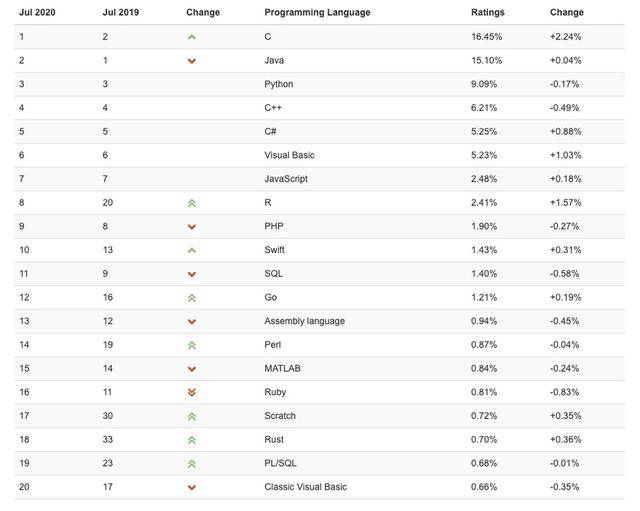The width and height of the screenshot is (640, 511).
Task: Click the 16.45% rating for C
Action: tap(486, 37)
